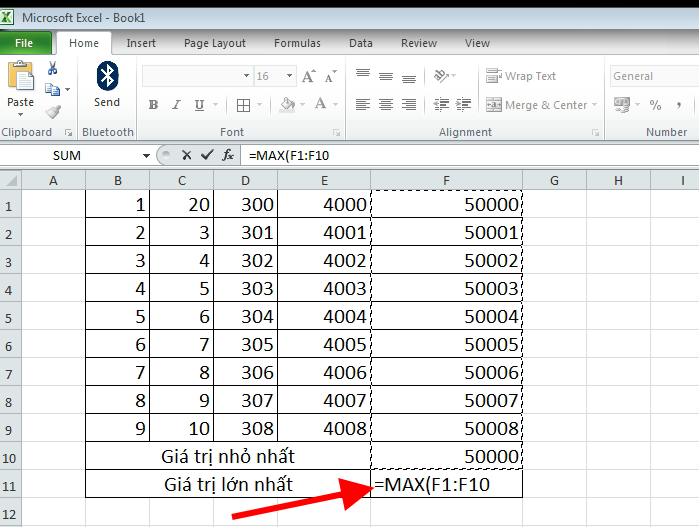The image size is (699, 527).
Task: Click Accounting Number Format icon
Action: (x=622, y=105)
